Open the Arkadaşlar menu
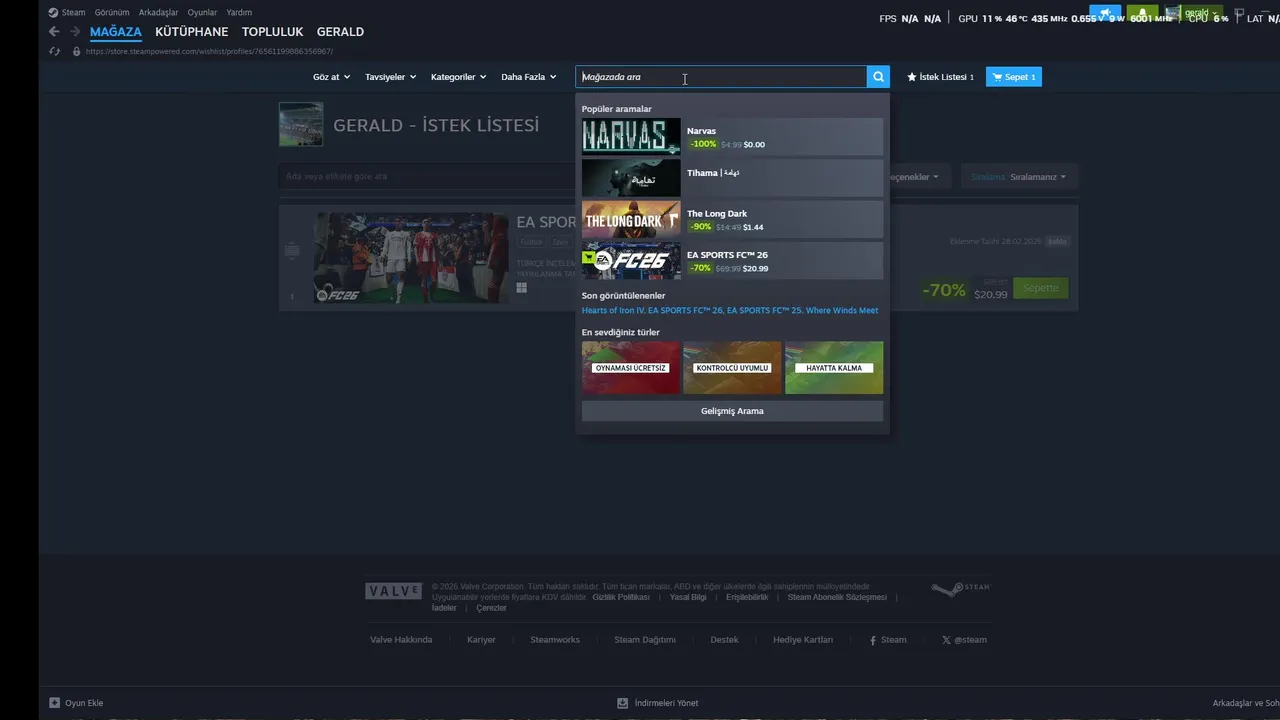 coord(159,13)
